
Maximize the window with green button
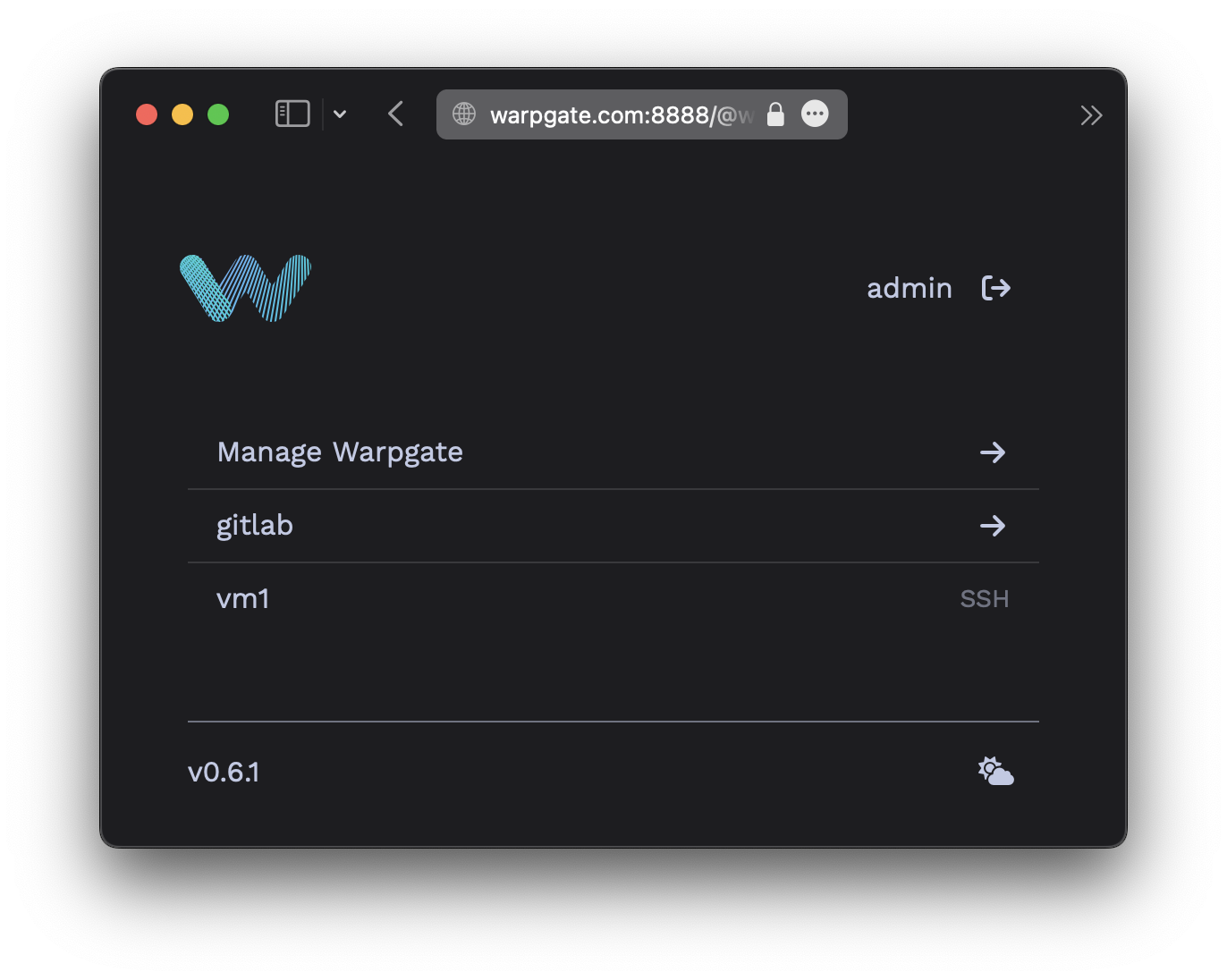pos(218,114)
